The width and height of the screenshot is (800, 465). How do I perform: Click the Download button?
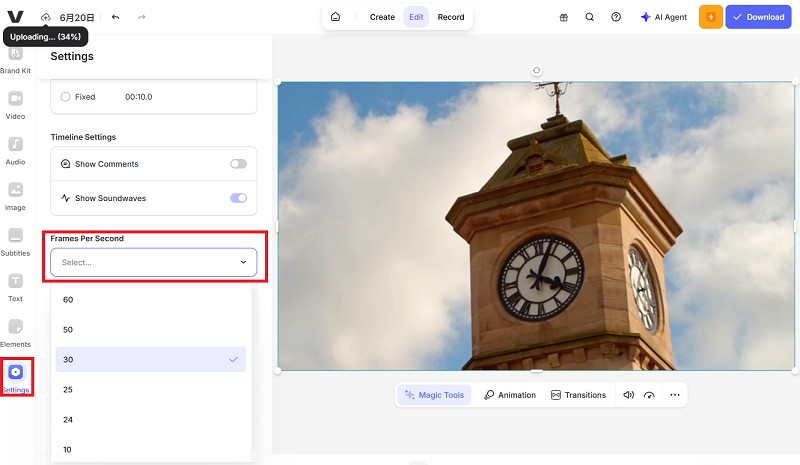[x=757, y=17]
